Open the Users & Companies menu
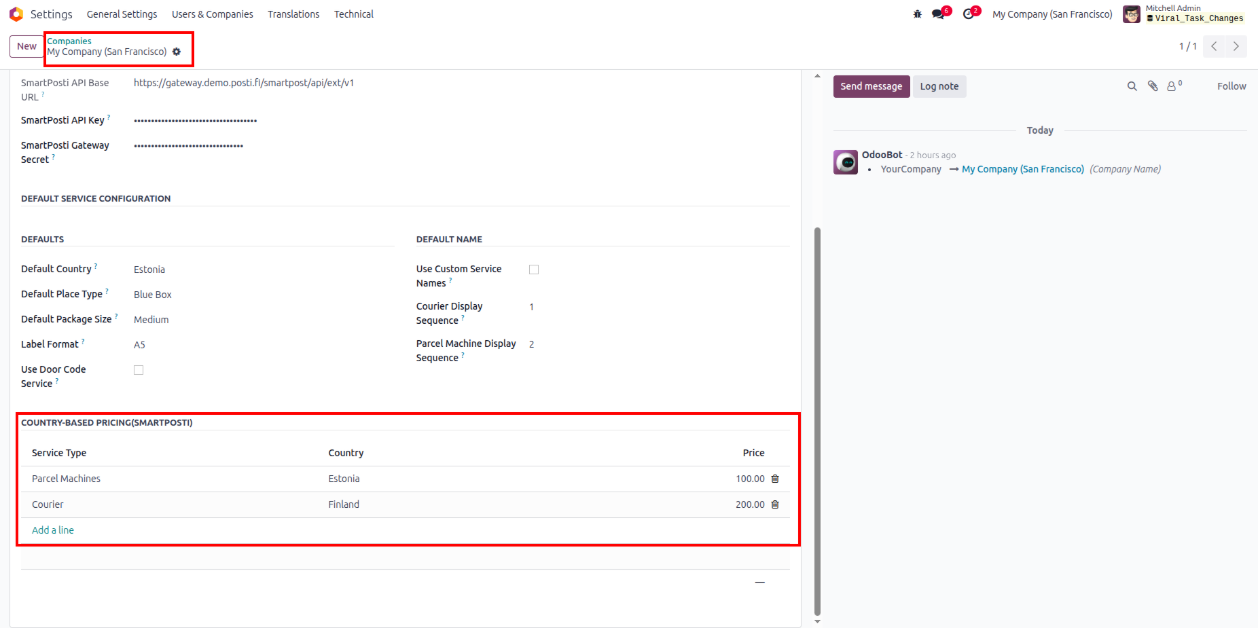Screen dimensions: 1258x628 pyautogui.click(x=212, y=14)
